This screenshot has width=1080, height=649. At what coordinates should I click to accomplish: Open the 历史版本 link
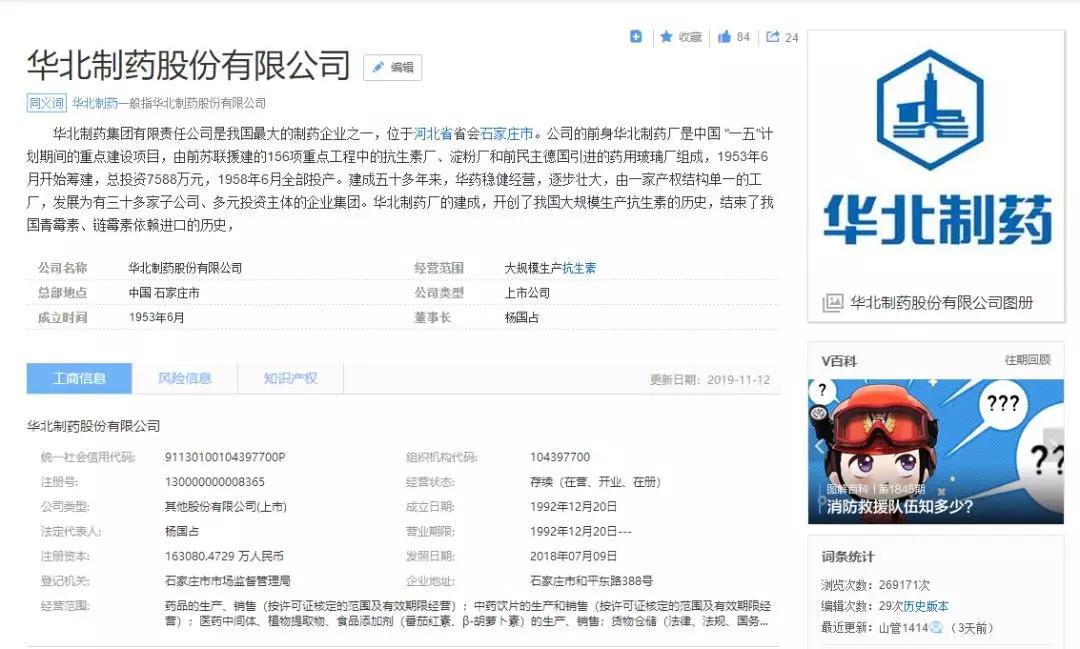point(926,606)
